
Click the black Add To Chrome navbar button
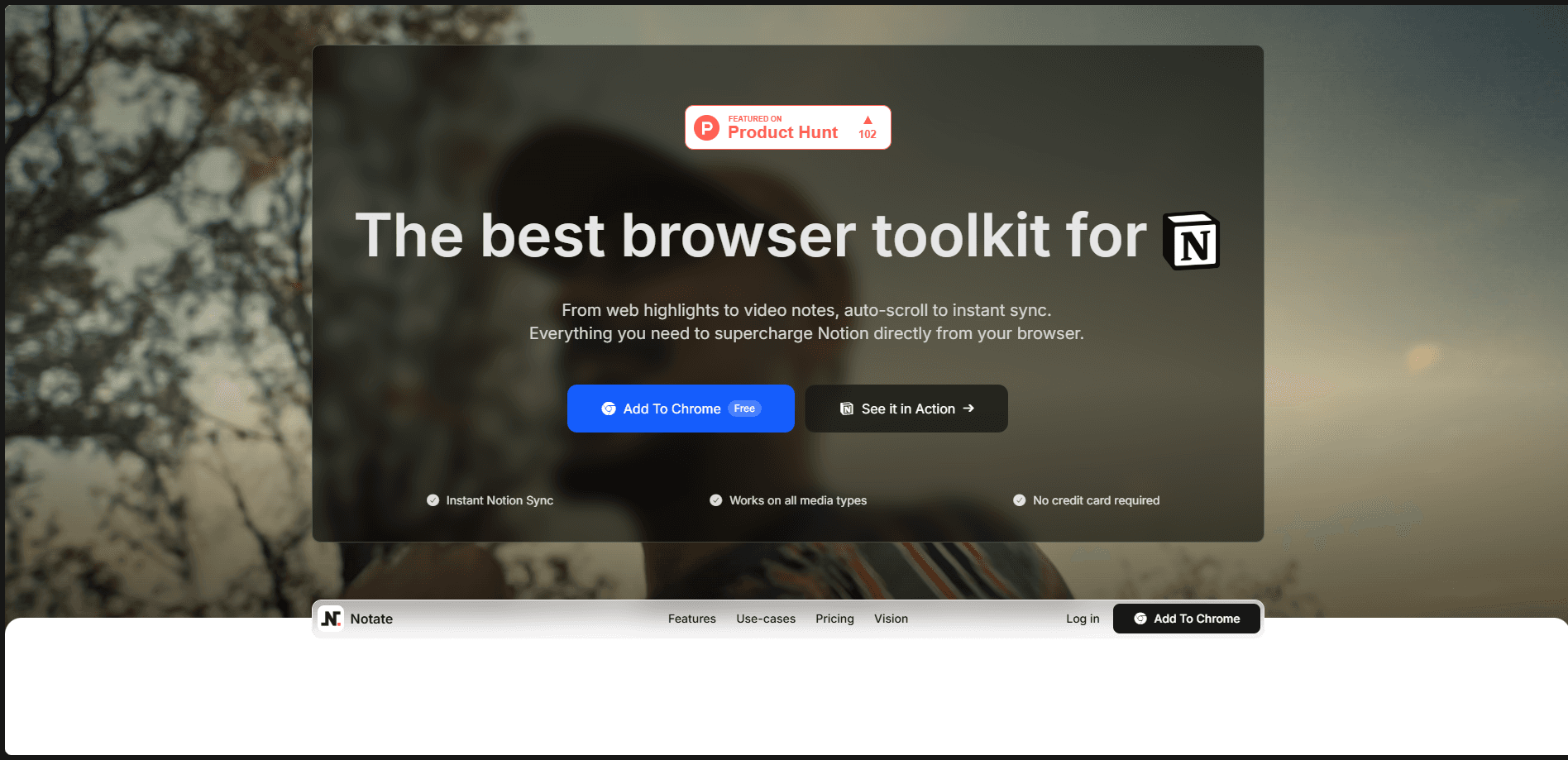(1187, 619)
